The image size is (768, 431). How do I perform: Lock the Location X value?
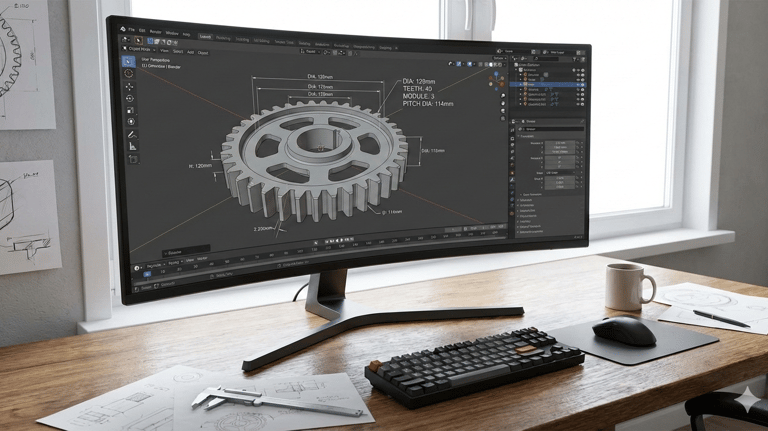pos(577,143)
